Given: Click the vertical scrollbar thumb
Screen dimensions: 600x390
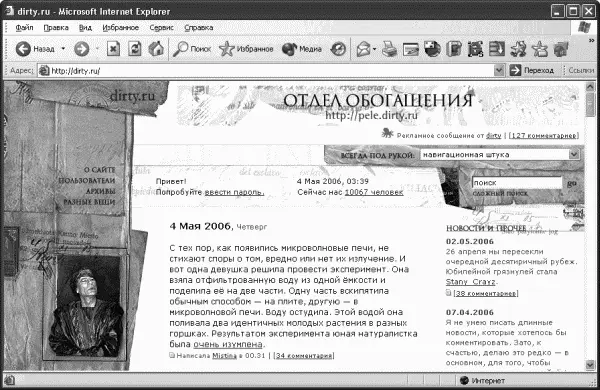Looking at the screenshot, I should point(590,104).
